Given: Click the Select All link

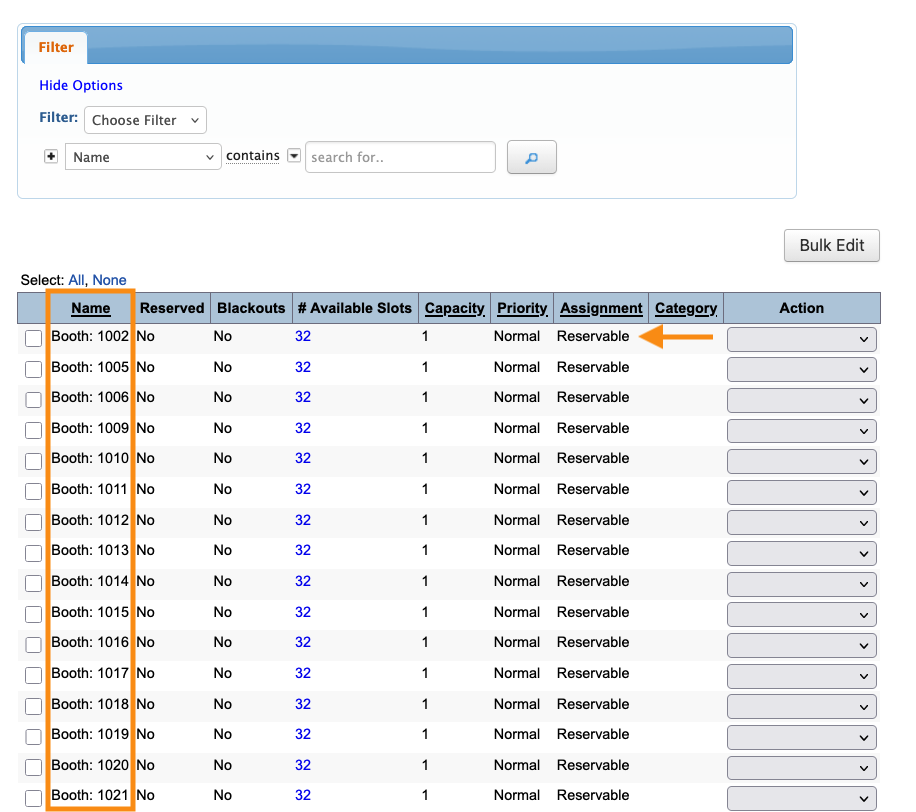Looking at the screenshot, I should [x=76, y=280].
